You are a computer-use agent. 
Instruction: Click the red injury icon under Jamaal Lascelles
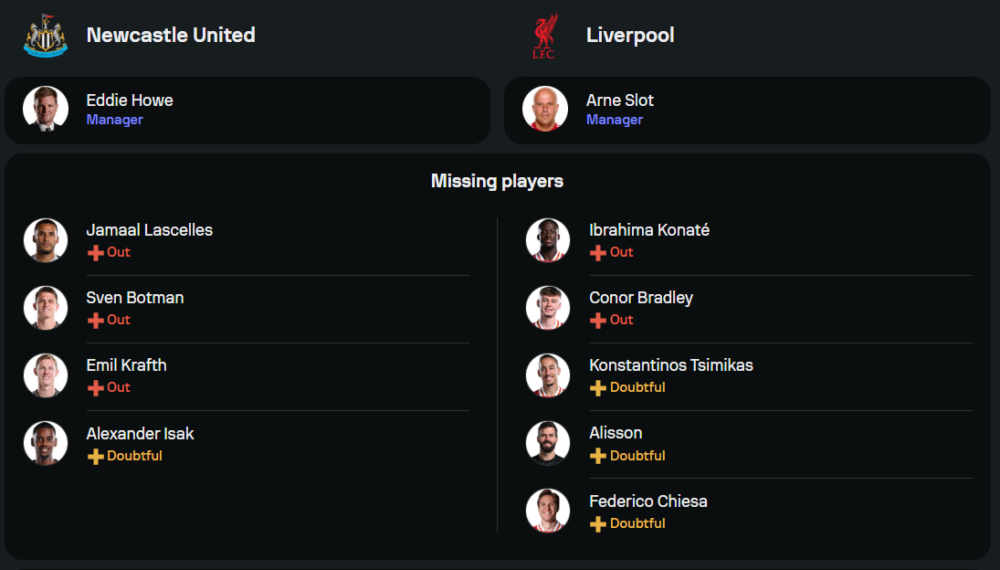coord(95,253)
